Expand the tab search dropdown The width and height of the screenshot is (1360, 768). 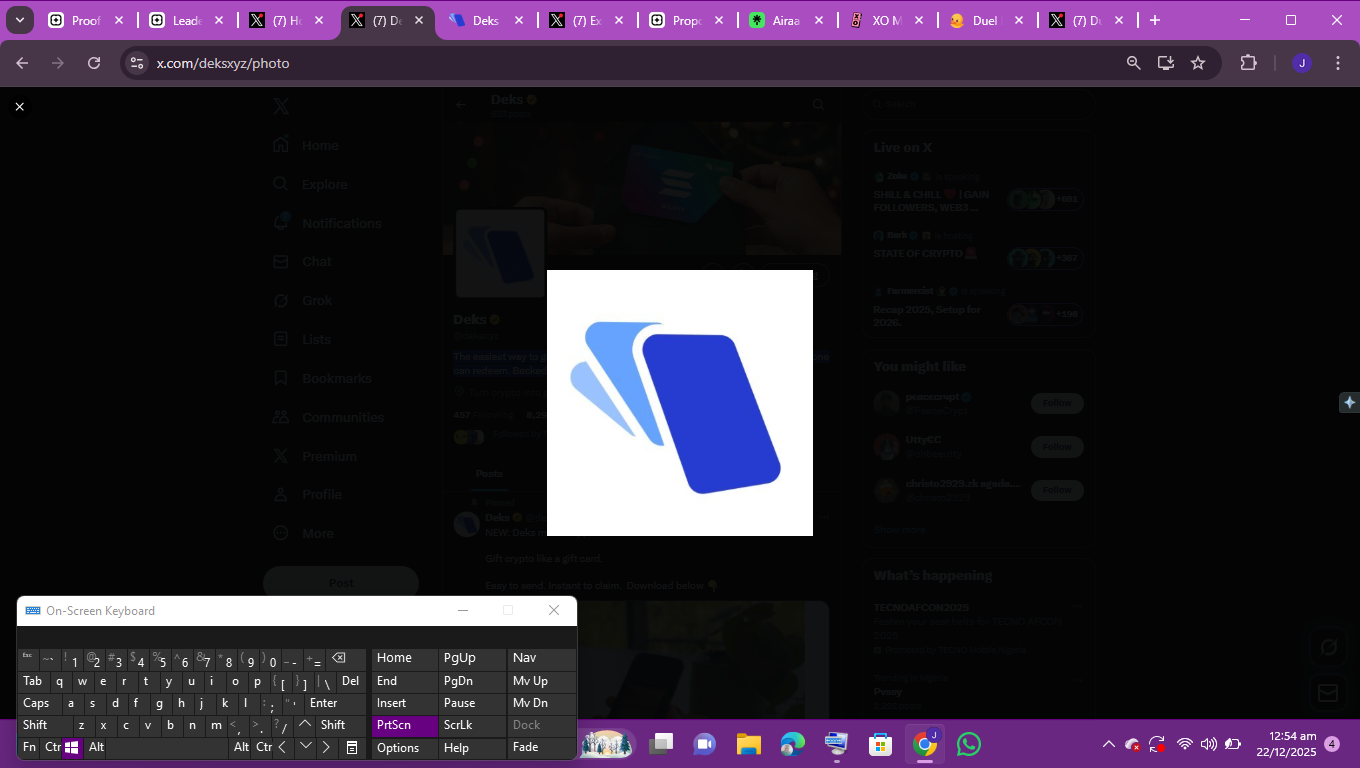click(19, 20)
